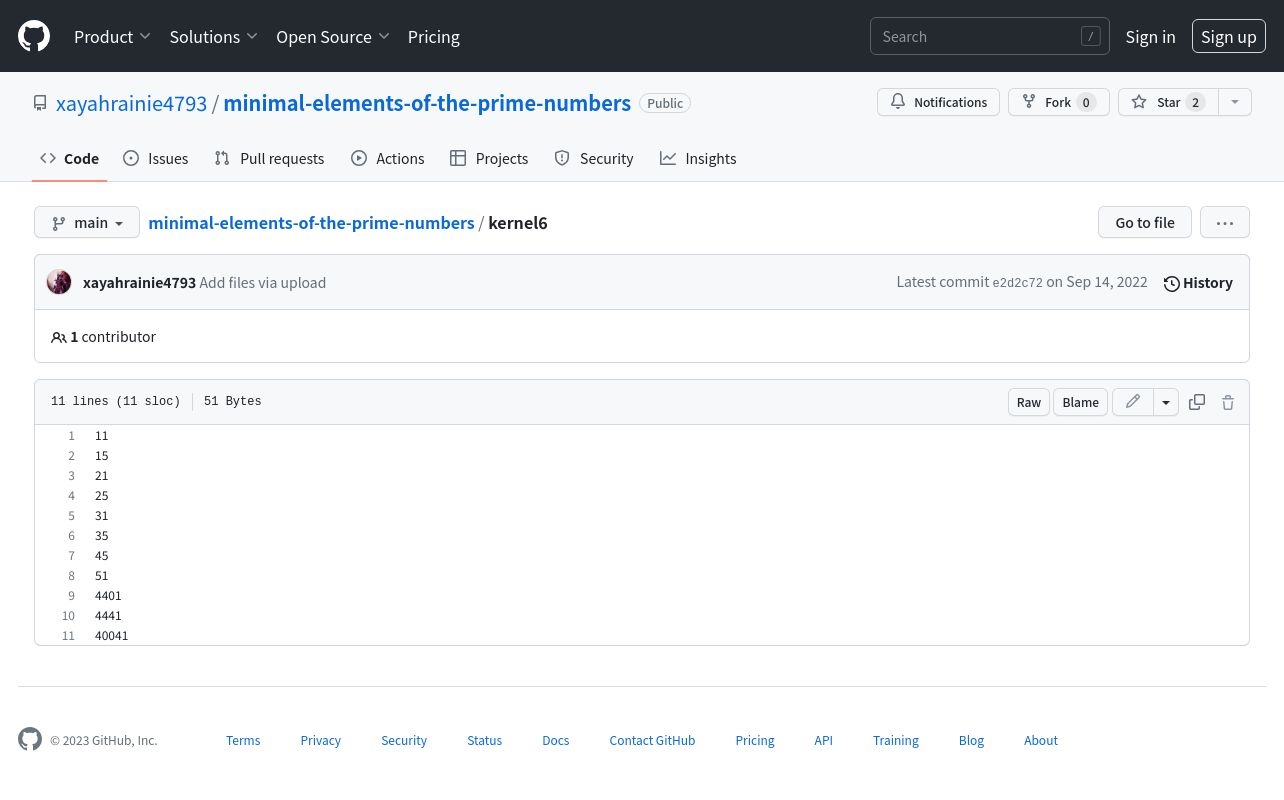The height and width of the screenshot is (800, 1284).
Task: View the Raw file
Action: (x=1029, y=402)
